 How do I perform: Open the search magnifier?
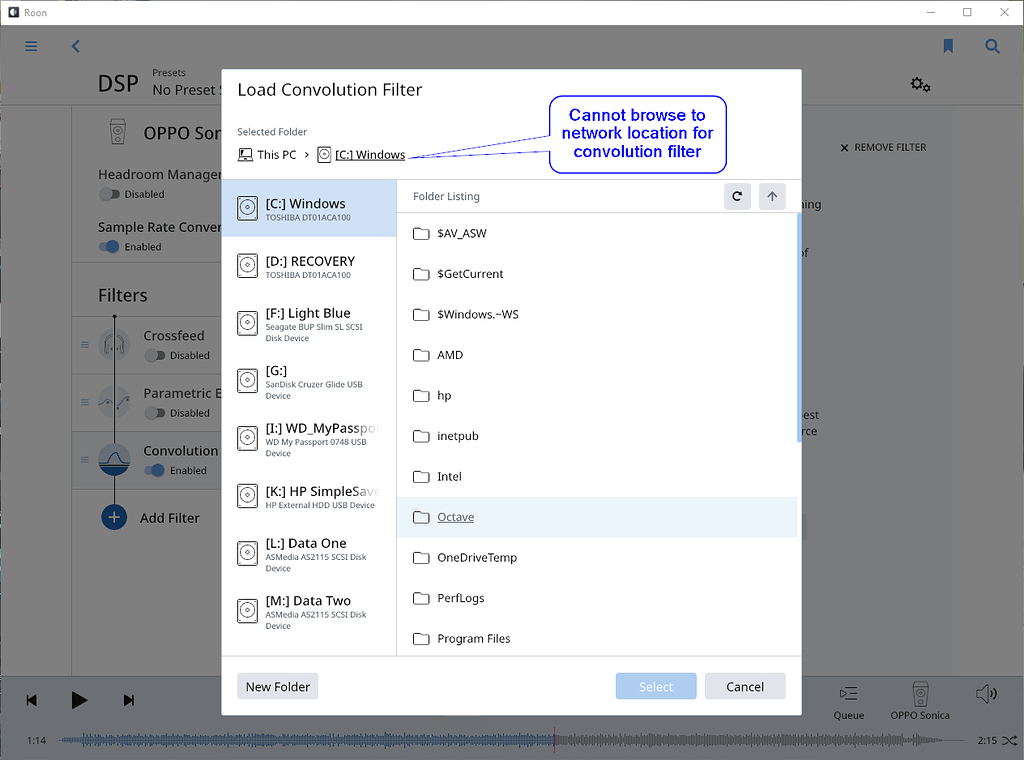[x=992, y=46]
